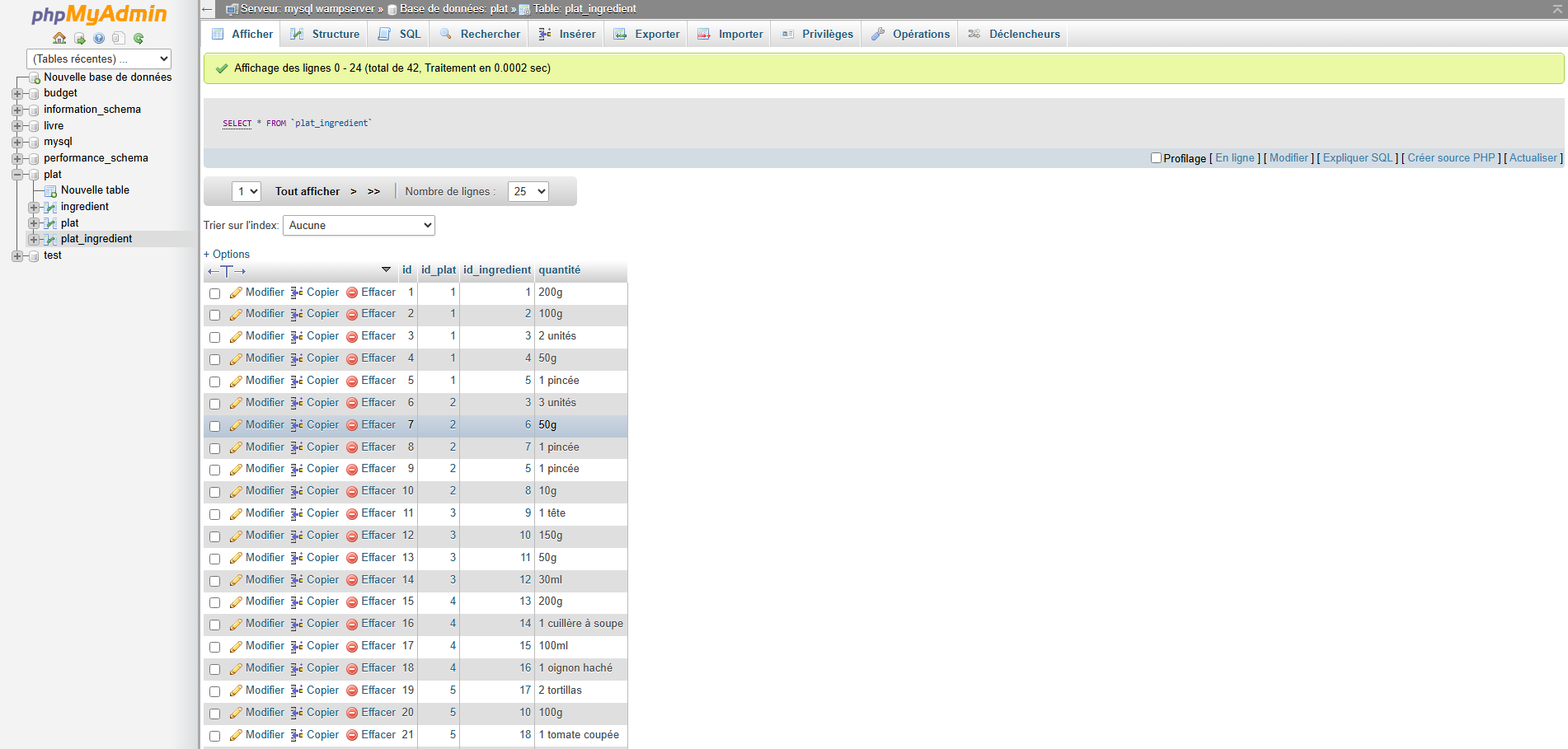
Task: Click the Tout afficher button
Action: [x=307, y=191]
